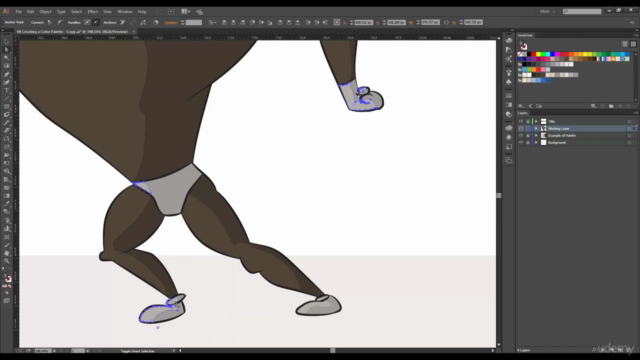
Task: Switch to the Swatches panel tab
Action: [525, 36]
